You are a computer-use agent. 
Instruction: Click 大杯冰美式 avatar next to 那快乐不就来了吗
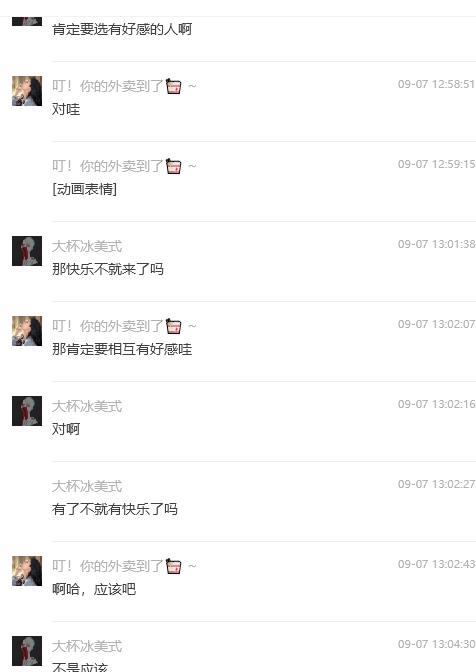[27, 251]
